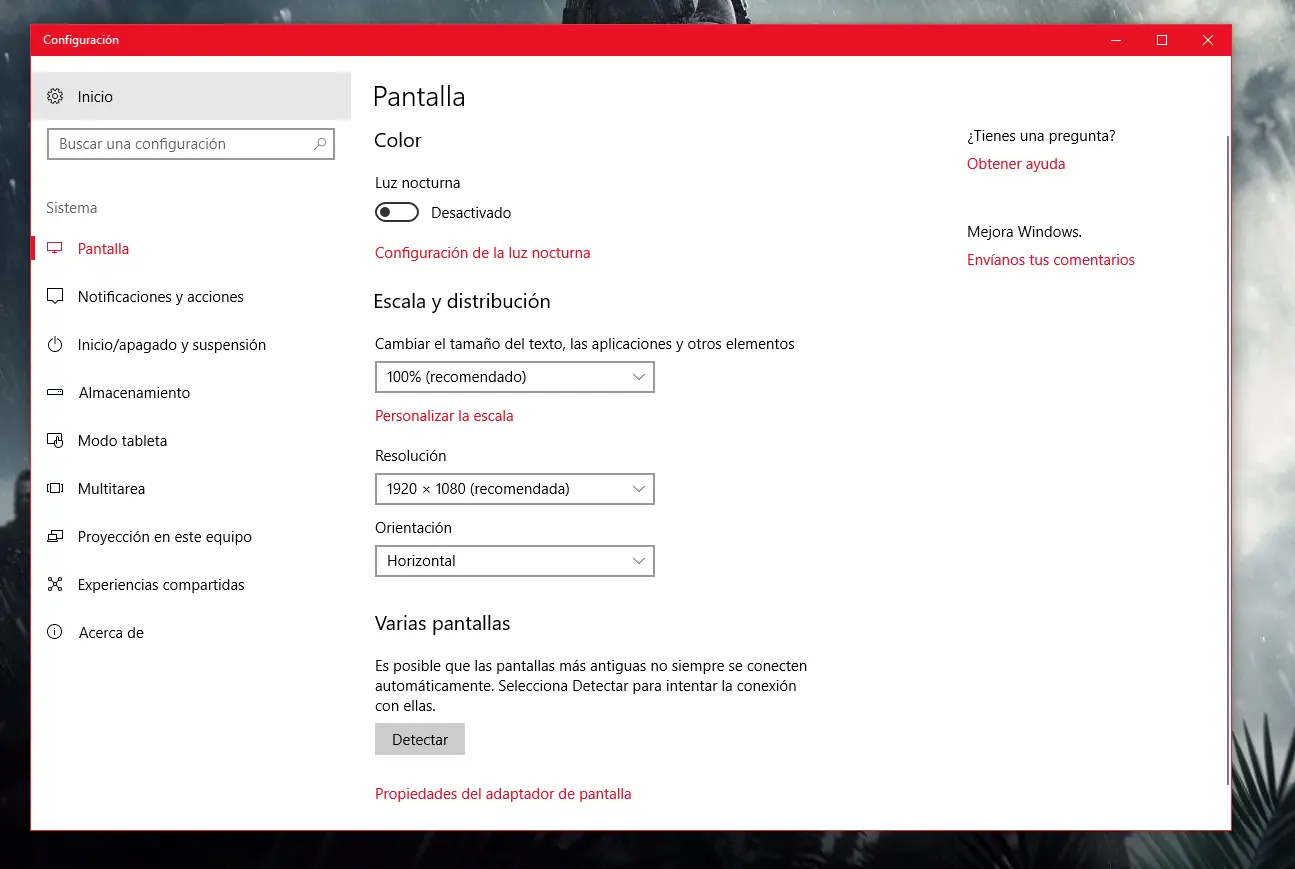Click the Acerca de info icon

55,633
